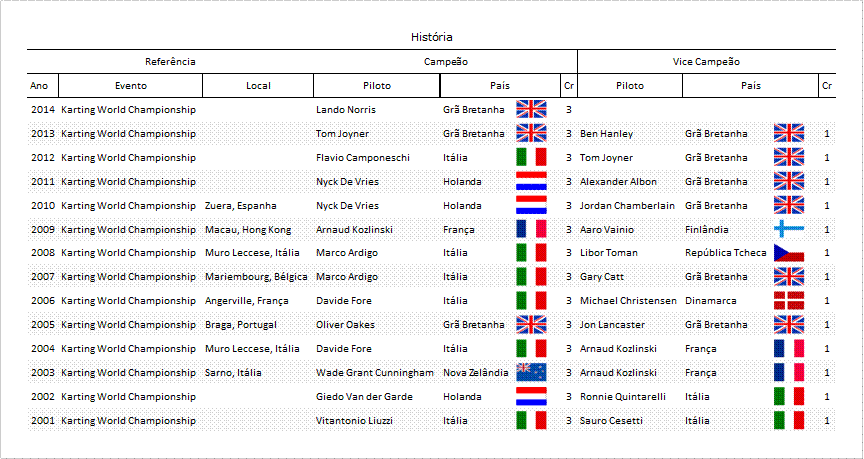Select the Evento column header

click(x=131, y=85)
